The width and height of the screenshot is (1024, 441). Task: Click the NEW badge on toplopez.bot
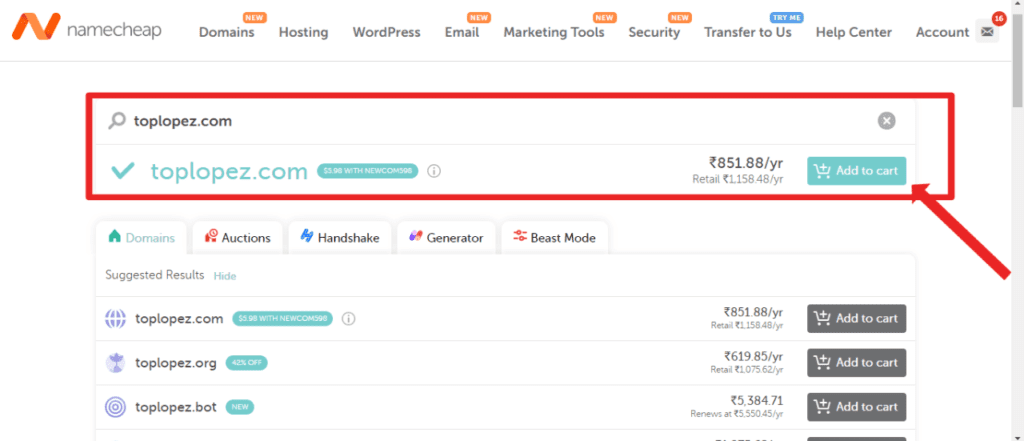(240, 407)
